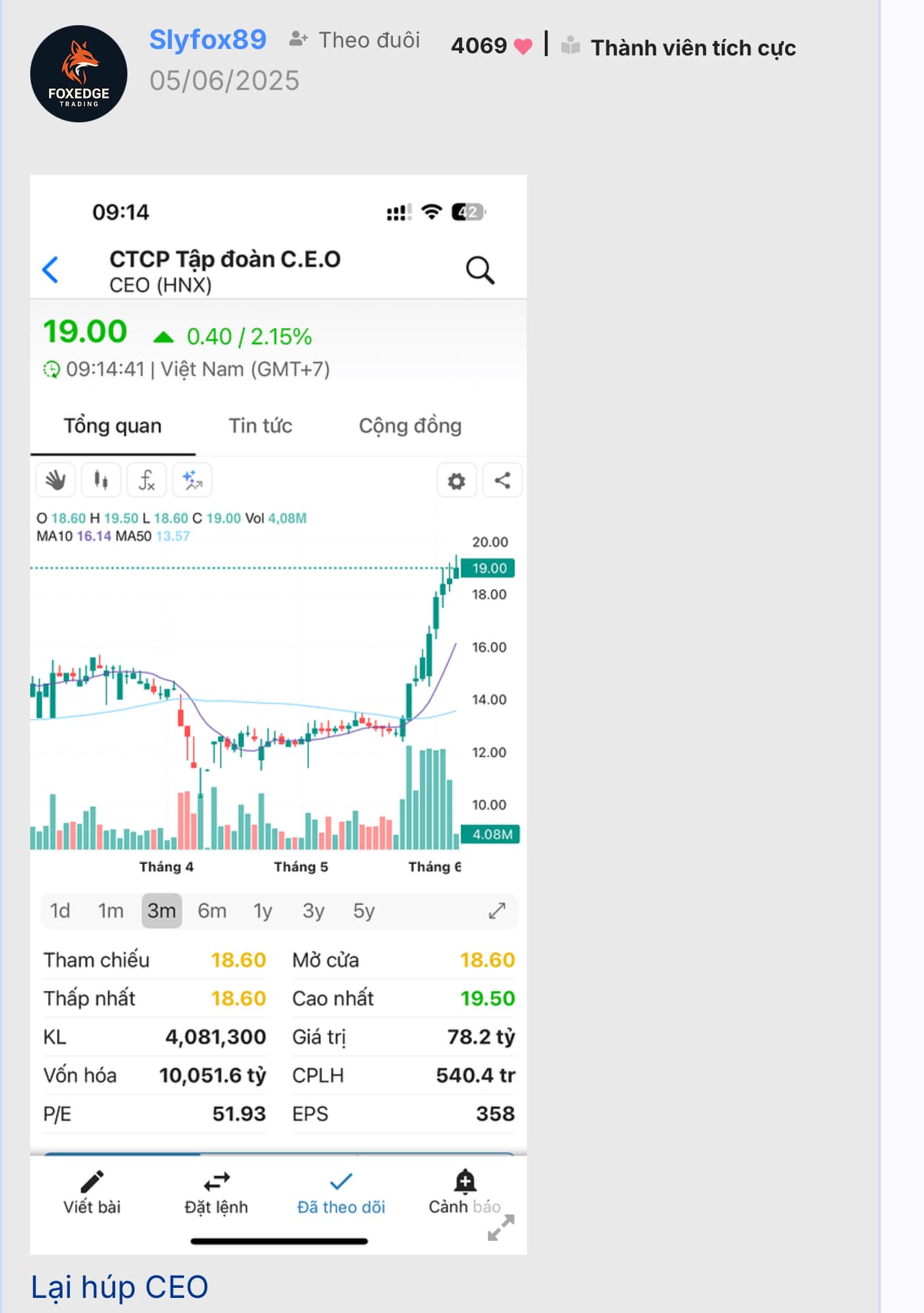The height and width of the screenshot is (1313, 924).
Task: Select the 1d time range
Action: click(x=60, y=911)
